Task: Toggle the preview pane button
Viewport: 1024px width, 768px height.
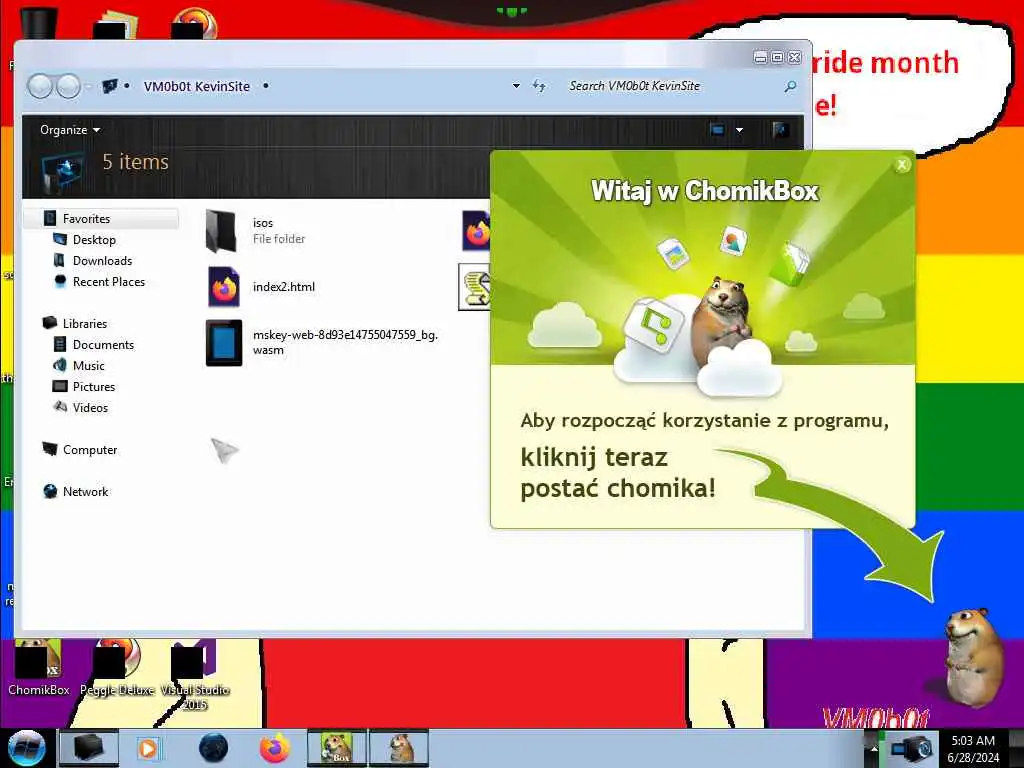Action: [x=780, y=129]
